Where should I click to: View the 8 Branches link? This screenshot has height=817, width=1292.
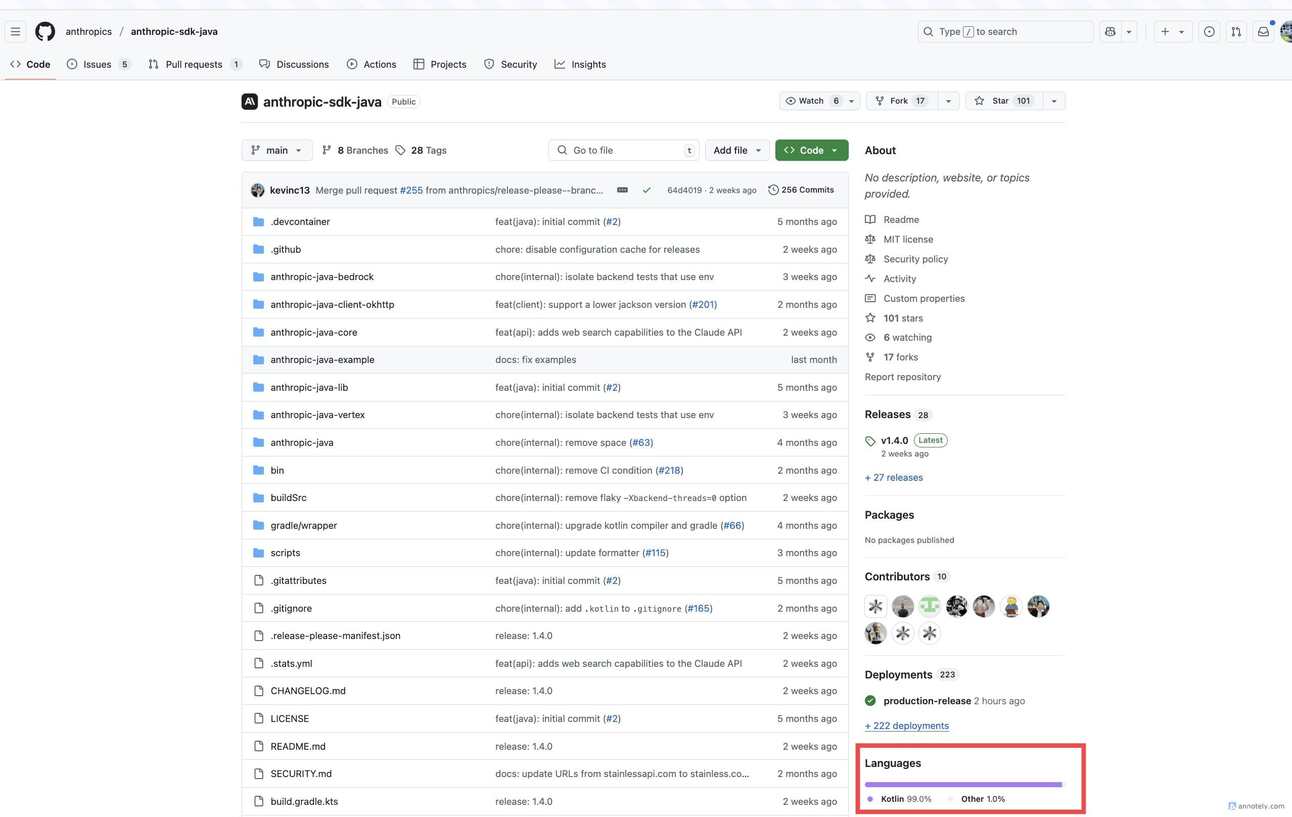point(355,150)
